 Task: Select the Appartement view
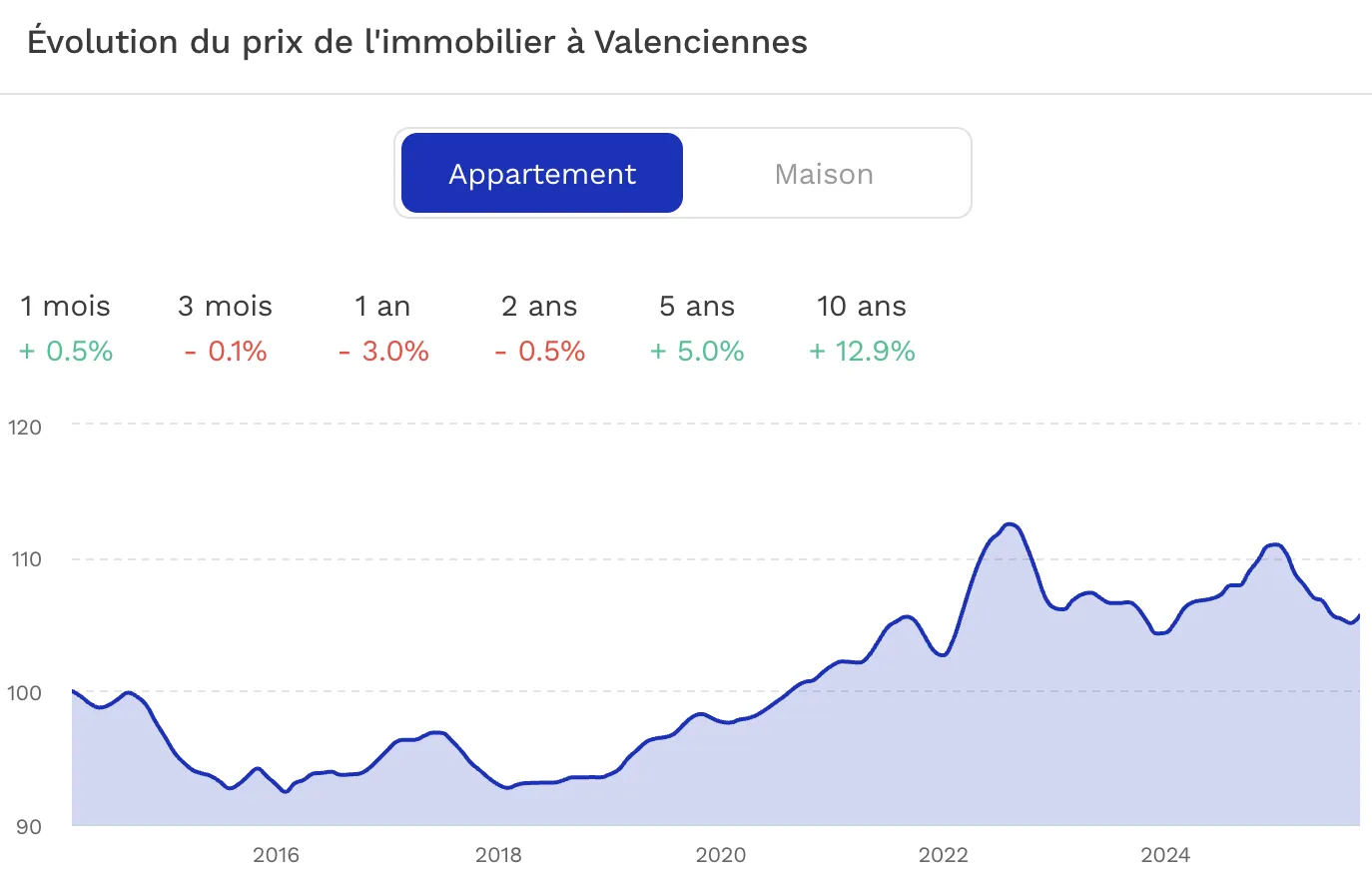click(540, 172)
